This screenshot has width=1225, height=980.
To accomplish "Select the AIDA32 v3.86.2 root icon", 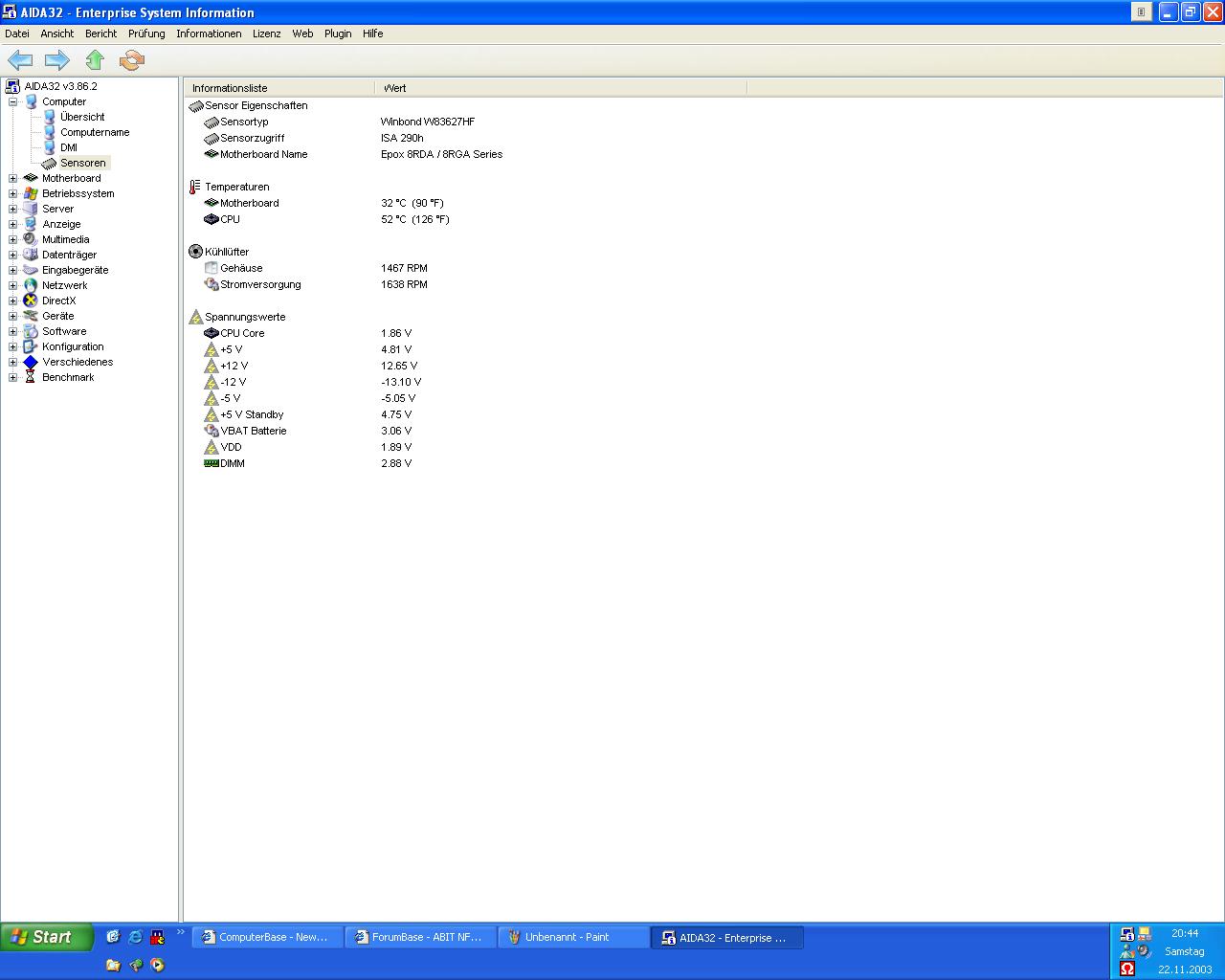I will tap(12, 86).
